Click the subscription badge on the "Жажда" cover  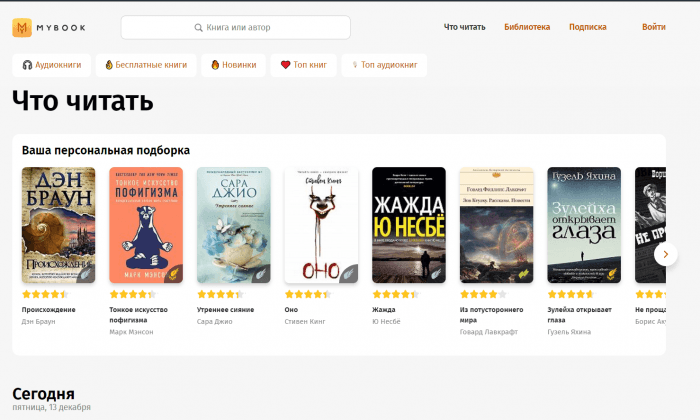coord(436,274)
